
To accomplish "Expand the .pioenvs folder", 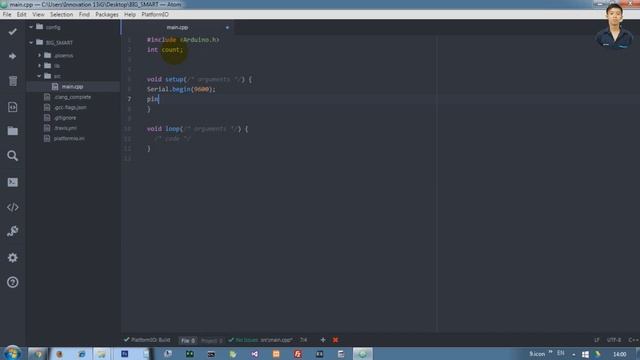I will (x=40, y=55).
